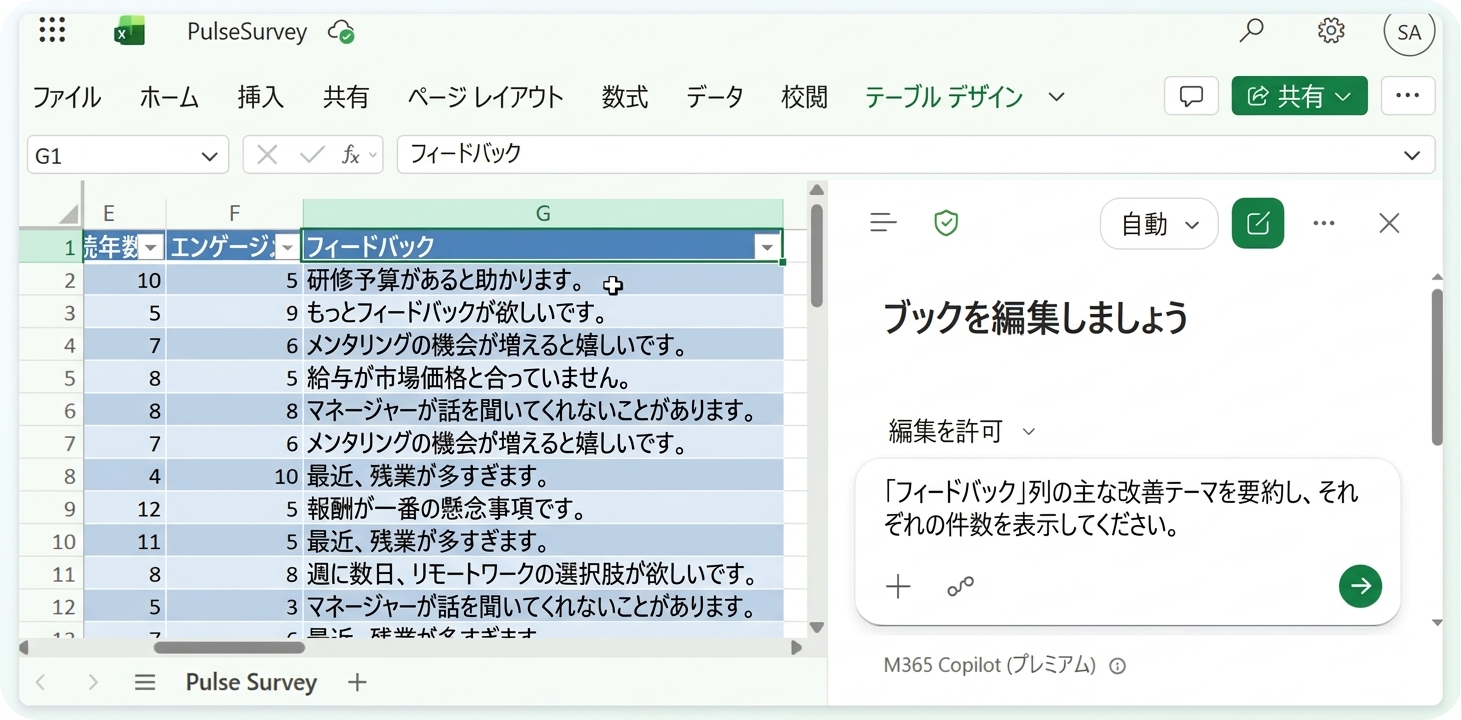
Task: Add attachment with plus icon in prompt
Action: click(x=898, y=587)
